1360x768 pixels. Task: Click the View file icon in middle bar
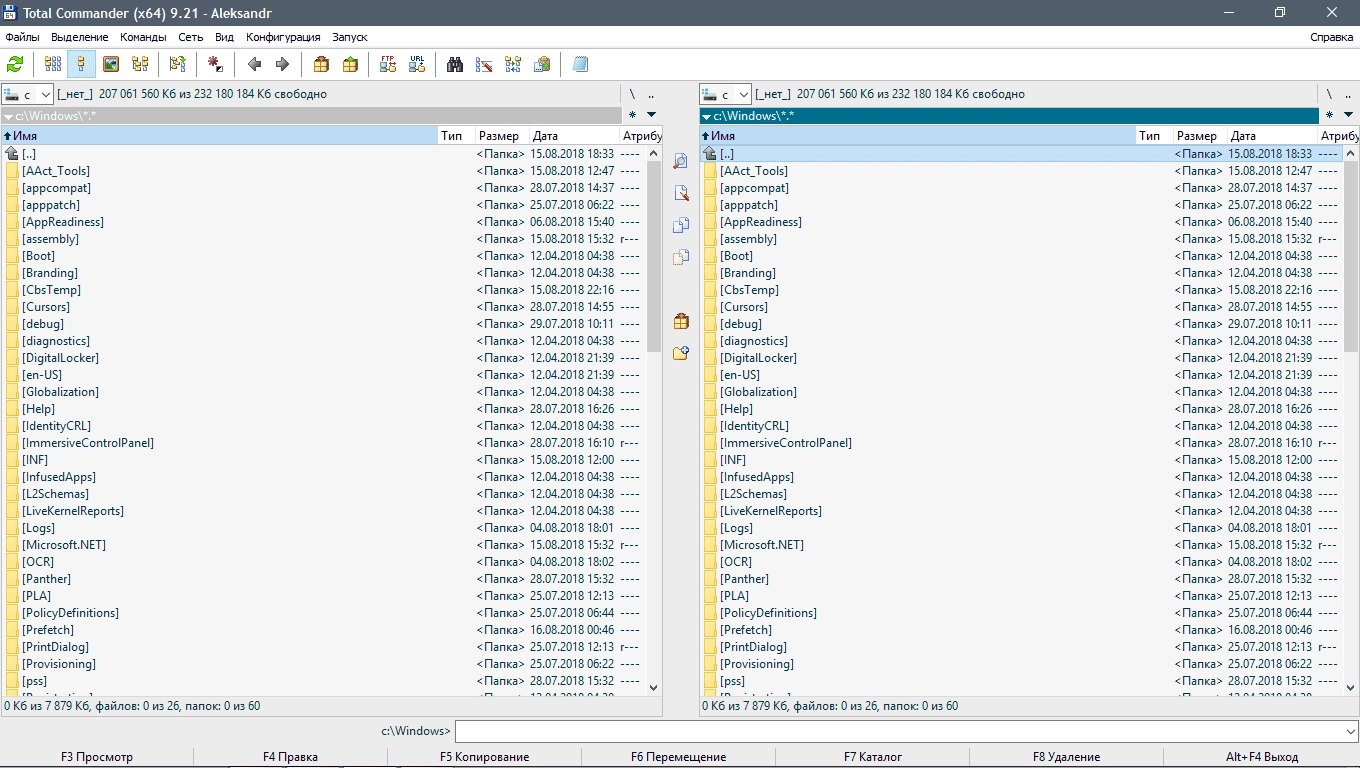pyautogui.click(x=681, y=161)
